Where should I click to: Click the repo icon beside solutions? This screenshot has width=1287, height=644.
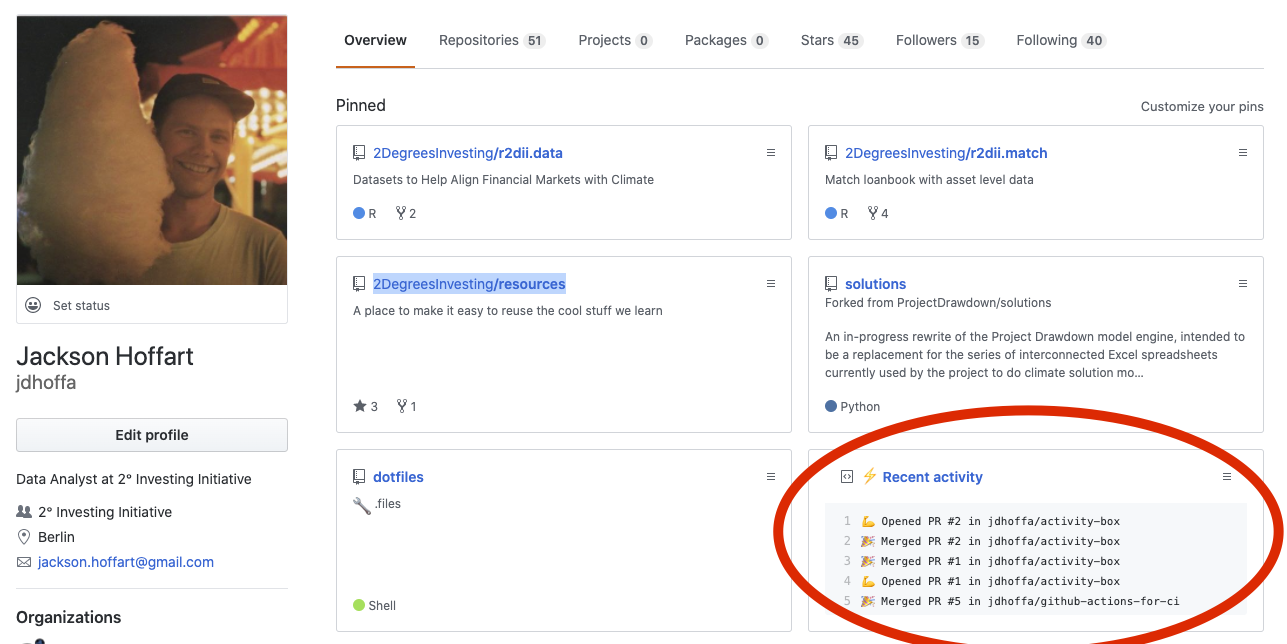click(x=831, y=284)
